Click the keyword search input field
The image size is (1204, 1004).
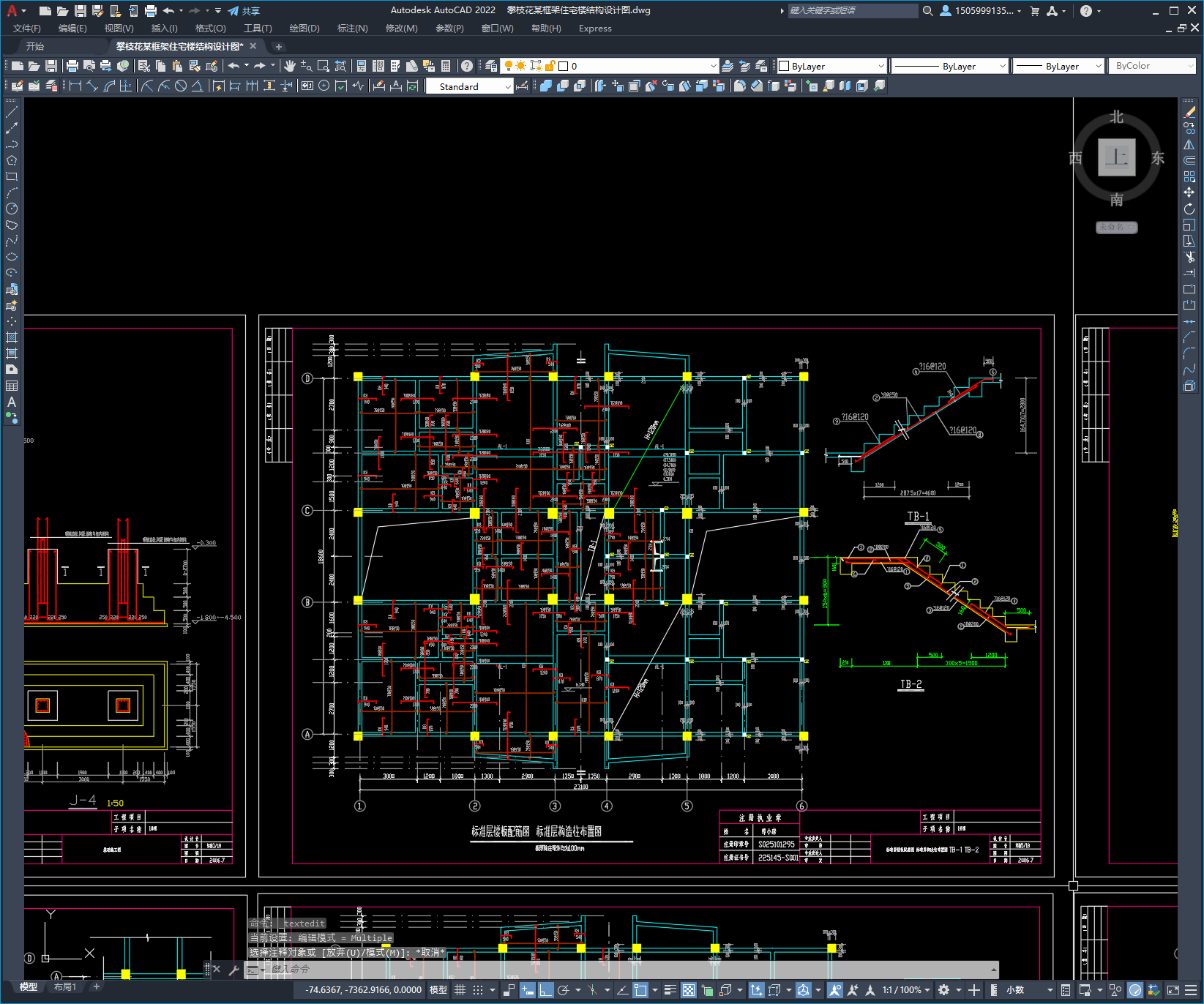click(x=853, y=11)
